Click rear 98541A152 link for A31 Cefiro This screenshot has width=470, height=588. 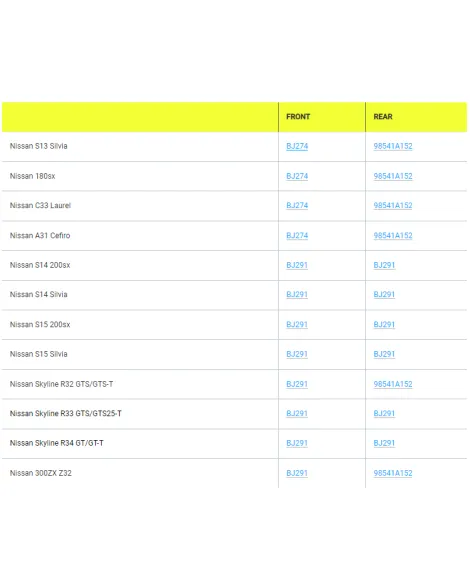point(393,236)
